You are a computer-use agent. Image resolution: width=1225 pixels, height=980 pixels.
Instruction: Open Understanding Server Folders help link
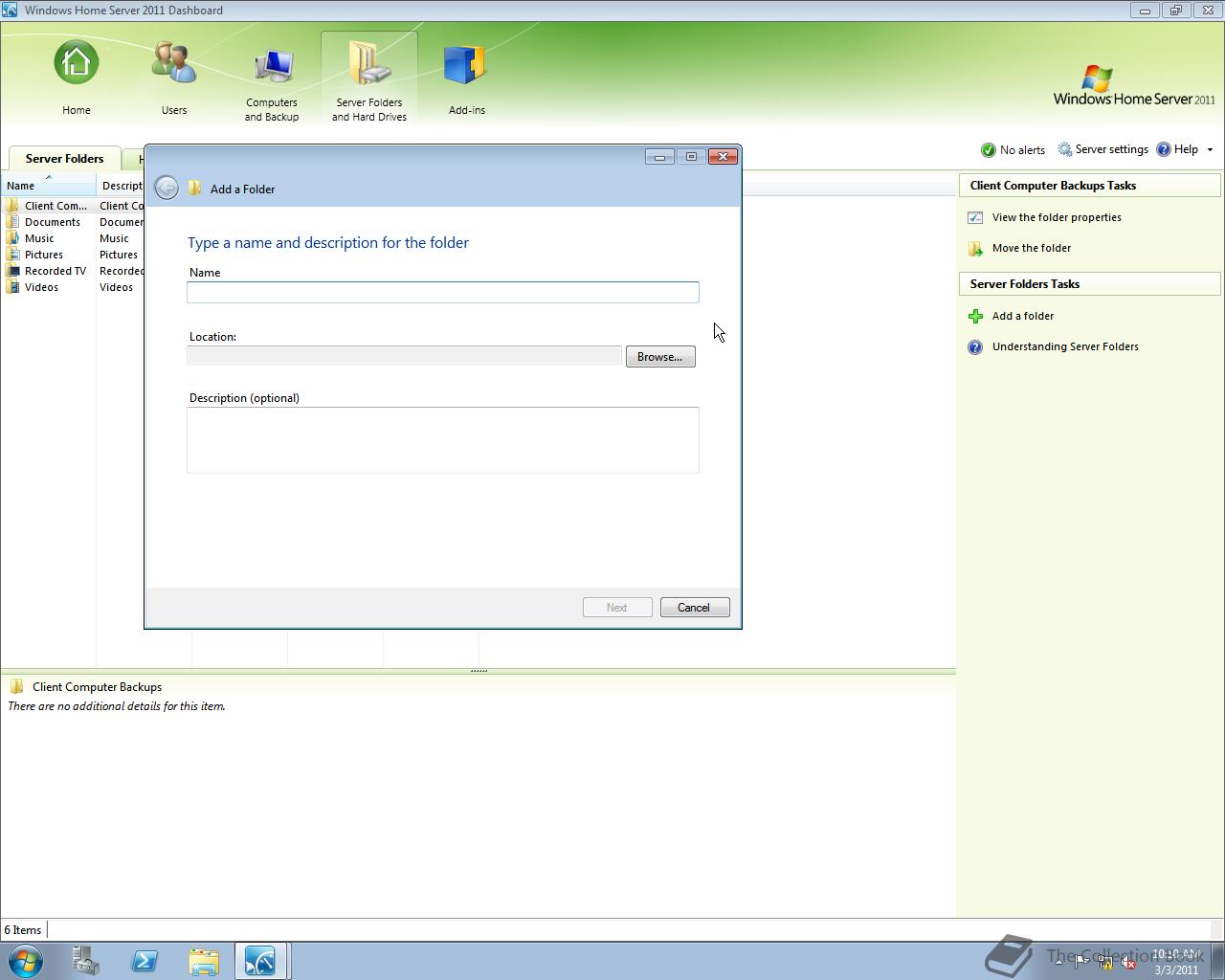1065,346
